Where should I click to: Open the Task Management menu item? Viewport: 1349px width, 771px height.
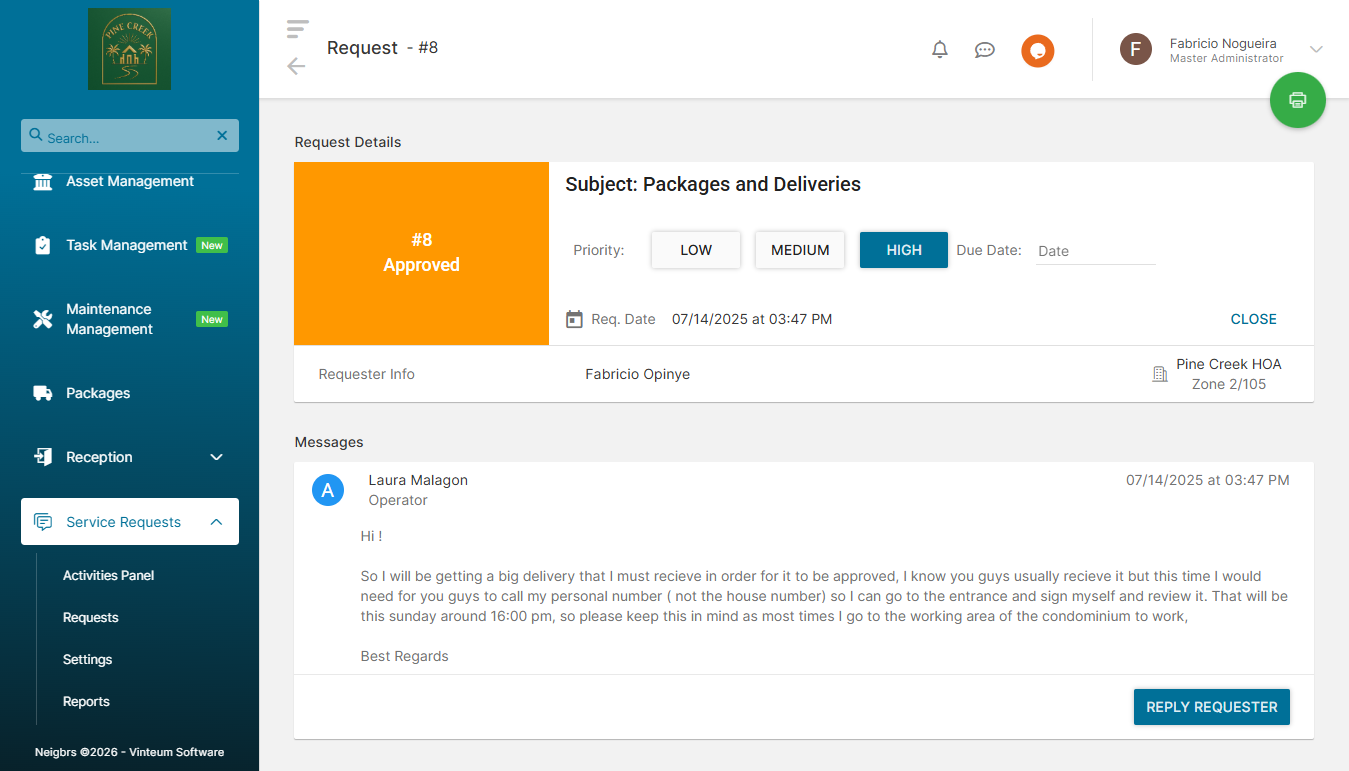coord(126,245)
